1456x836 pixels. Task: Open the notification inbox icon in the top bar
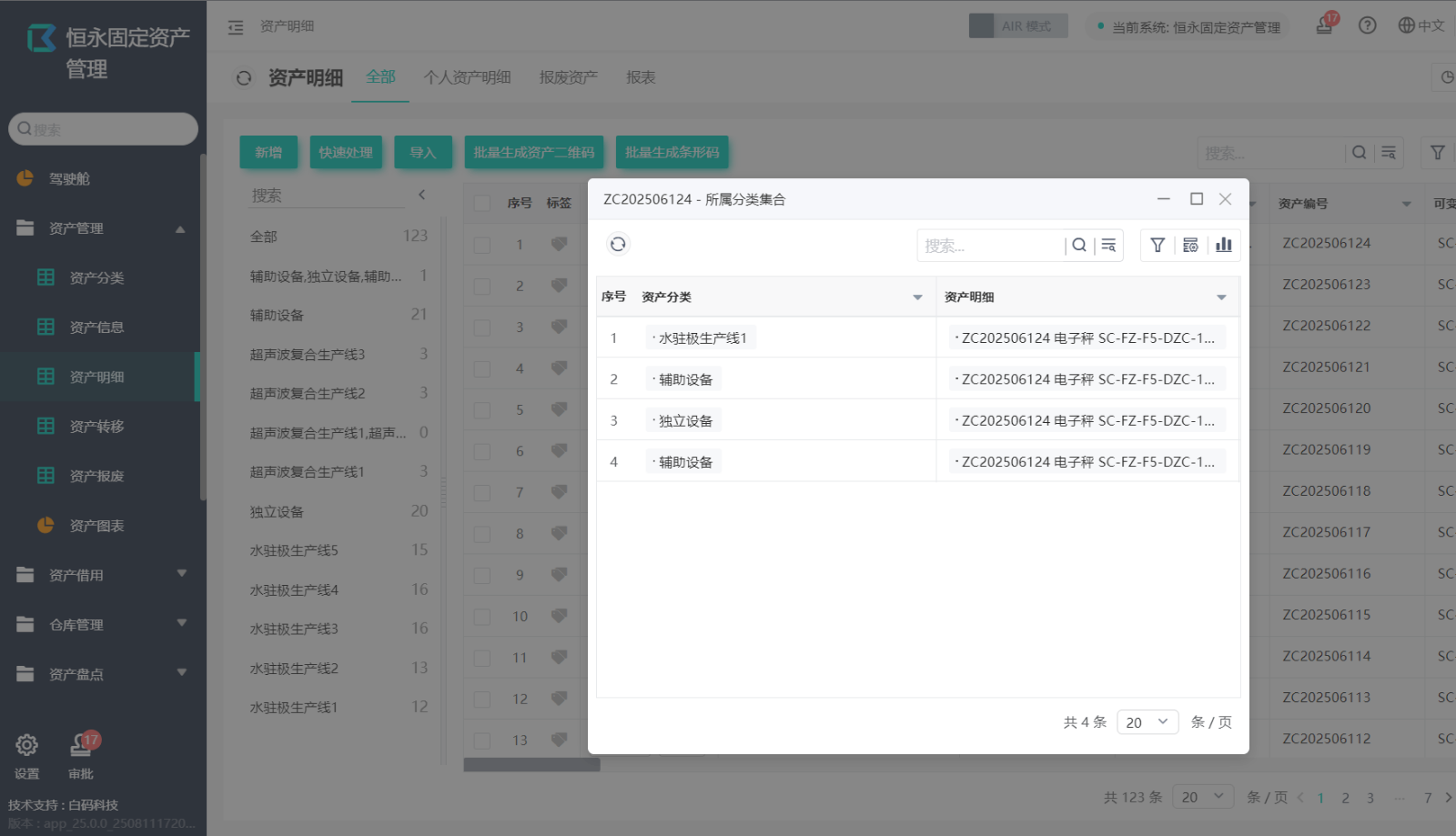[1324, 25]
